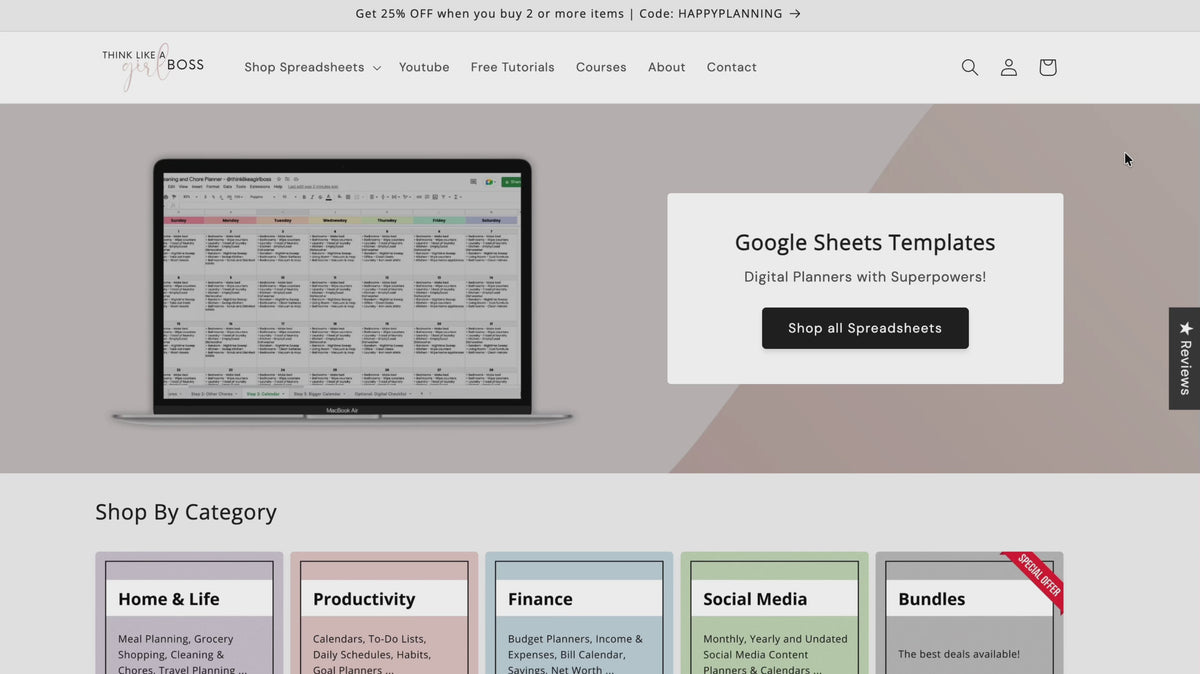
Task: Open the About page
Action: click(x=666, y=67)
